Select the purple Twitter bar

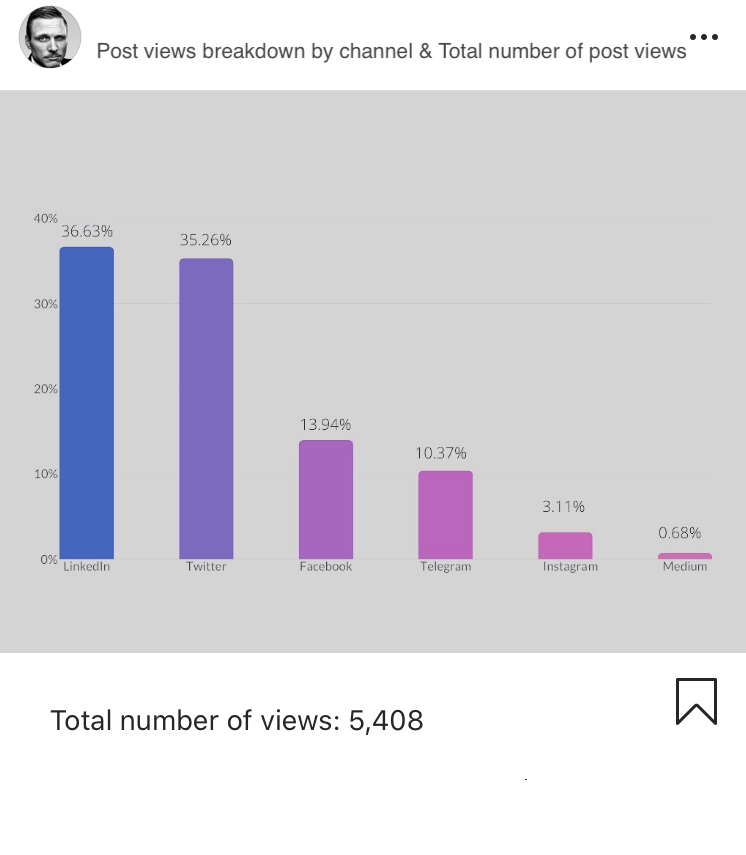point(206,408)
